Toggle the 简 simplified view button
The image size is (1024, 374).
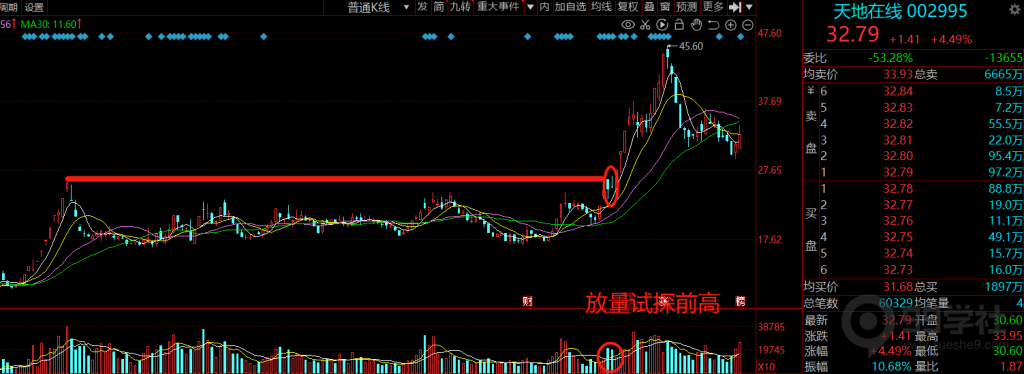pyautogui.click(x=439, y=7)
